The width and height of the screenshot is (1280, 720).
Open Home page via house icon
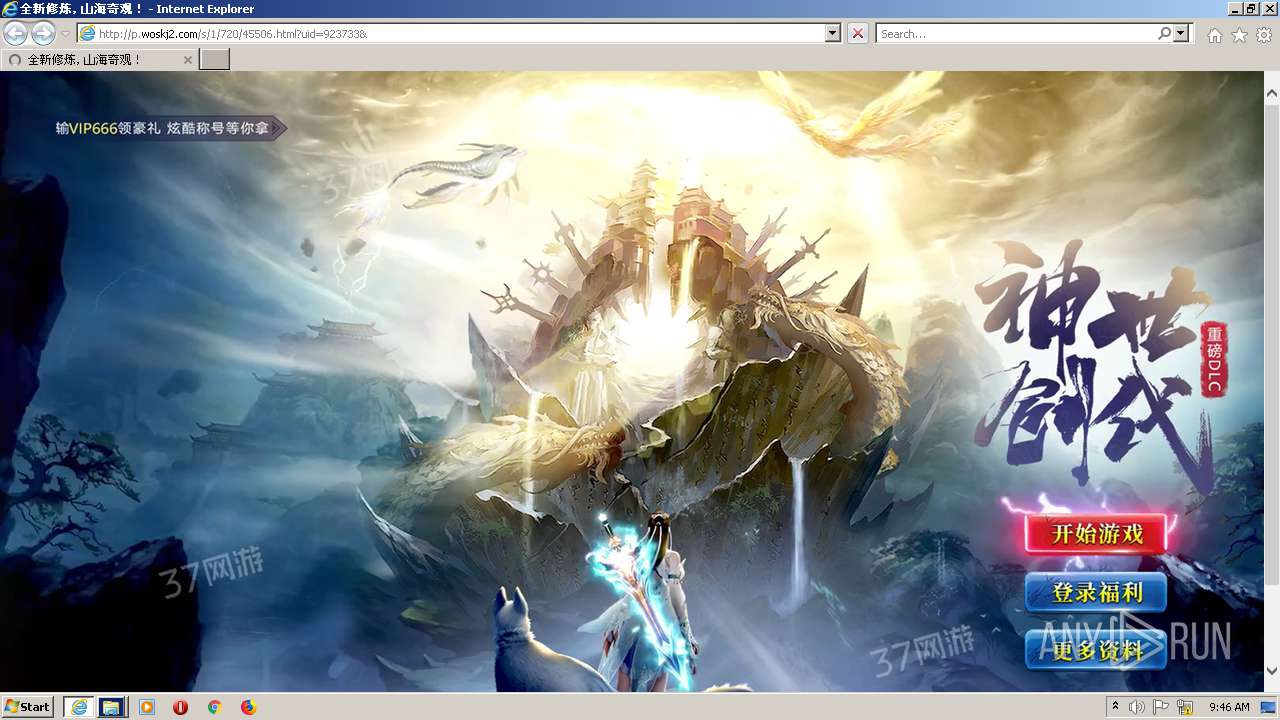1214,35
